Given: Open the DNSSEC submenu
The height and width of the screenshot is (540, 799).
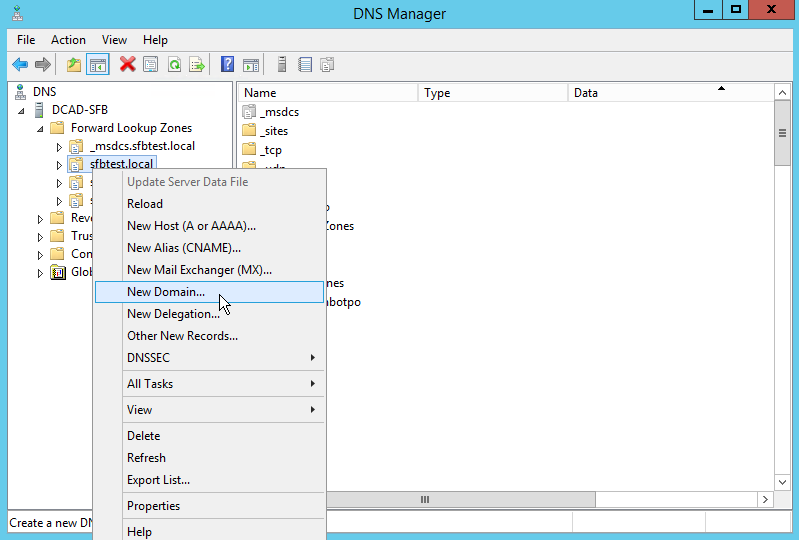Looking at the screenshot, I should click(x=209, y=358).
